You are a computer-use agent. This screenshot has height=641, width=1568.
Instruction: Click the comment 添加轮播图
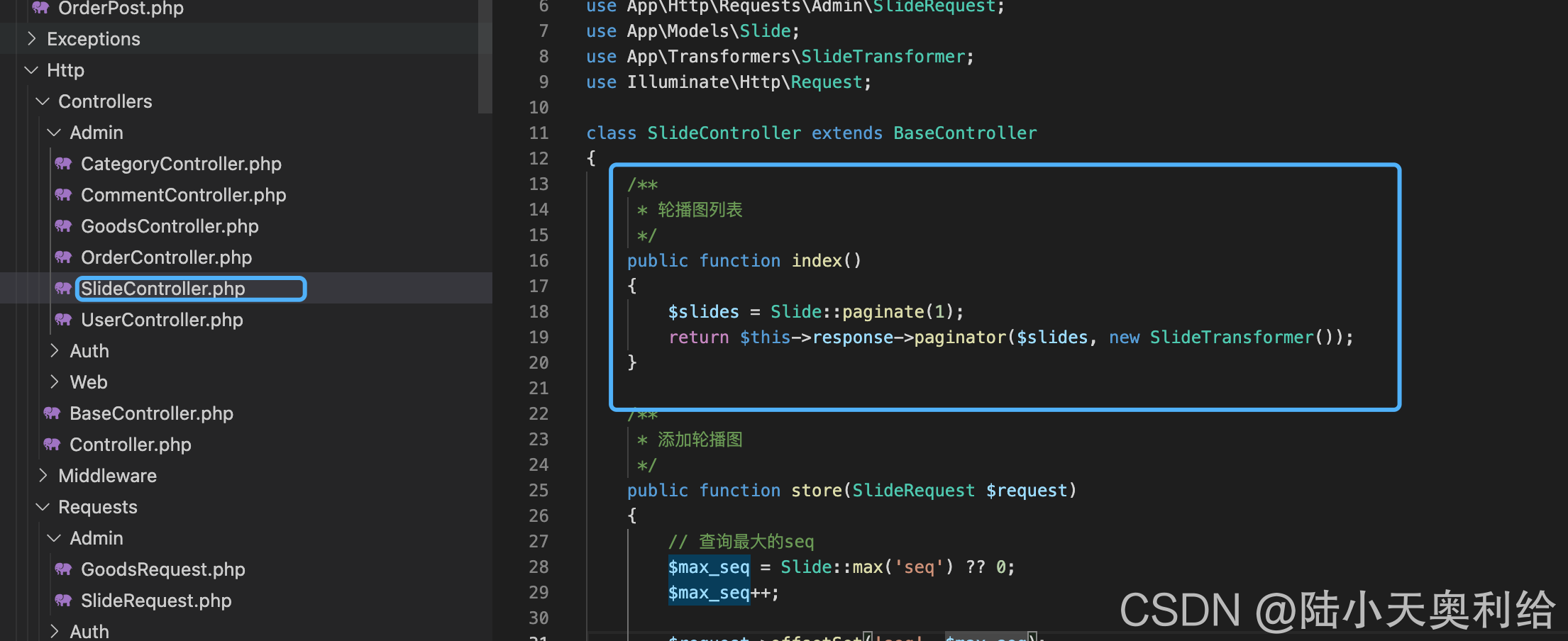coord(700,439)
